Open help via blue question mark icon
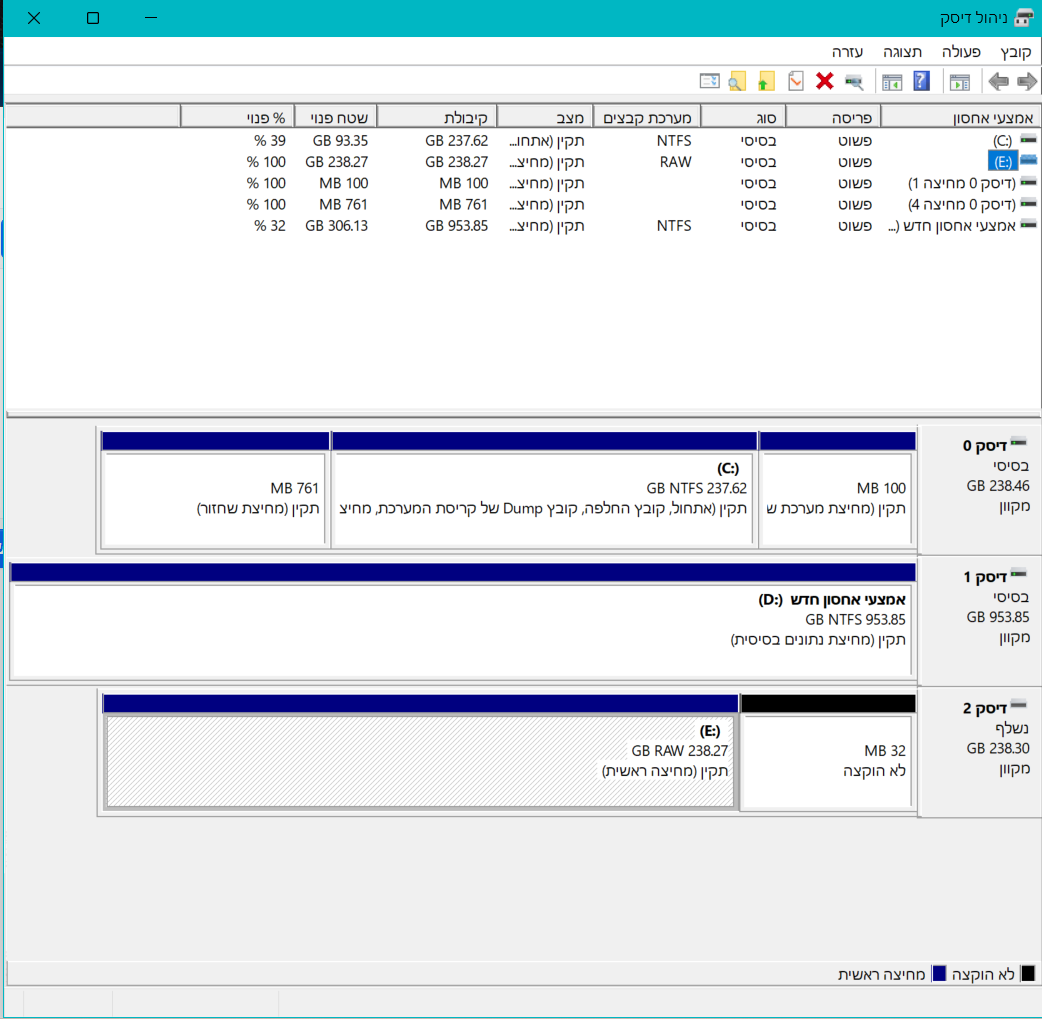The image size is (1042, 1019). (x=921, y=82)
